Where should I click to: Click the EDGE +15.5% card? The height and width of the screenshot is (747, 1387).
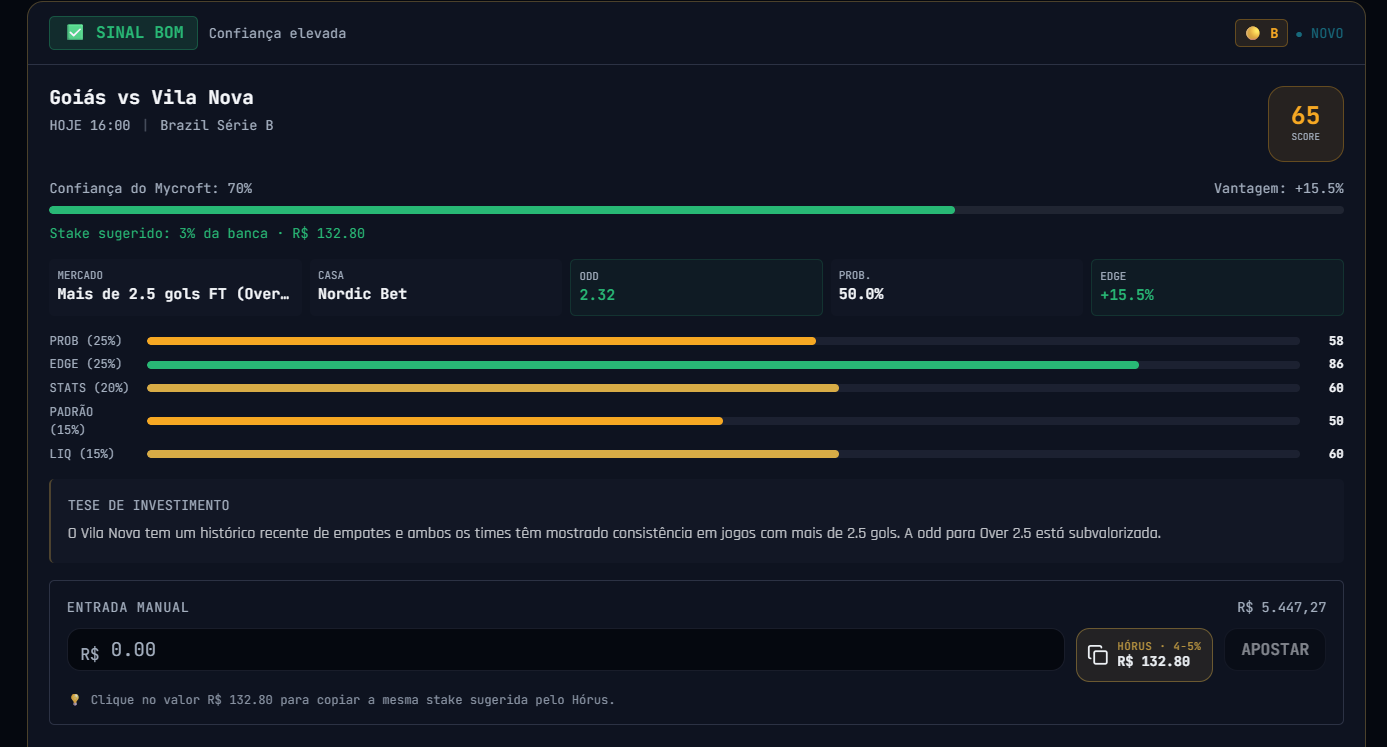coord(1217,287)
